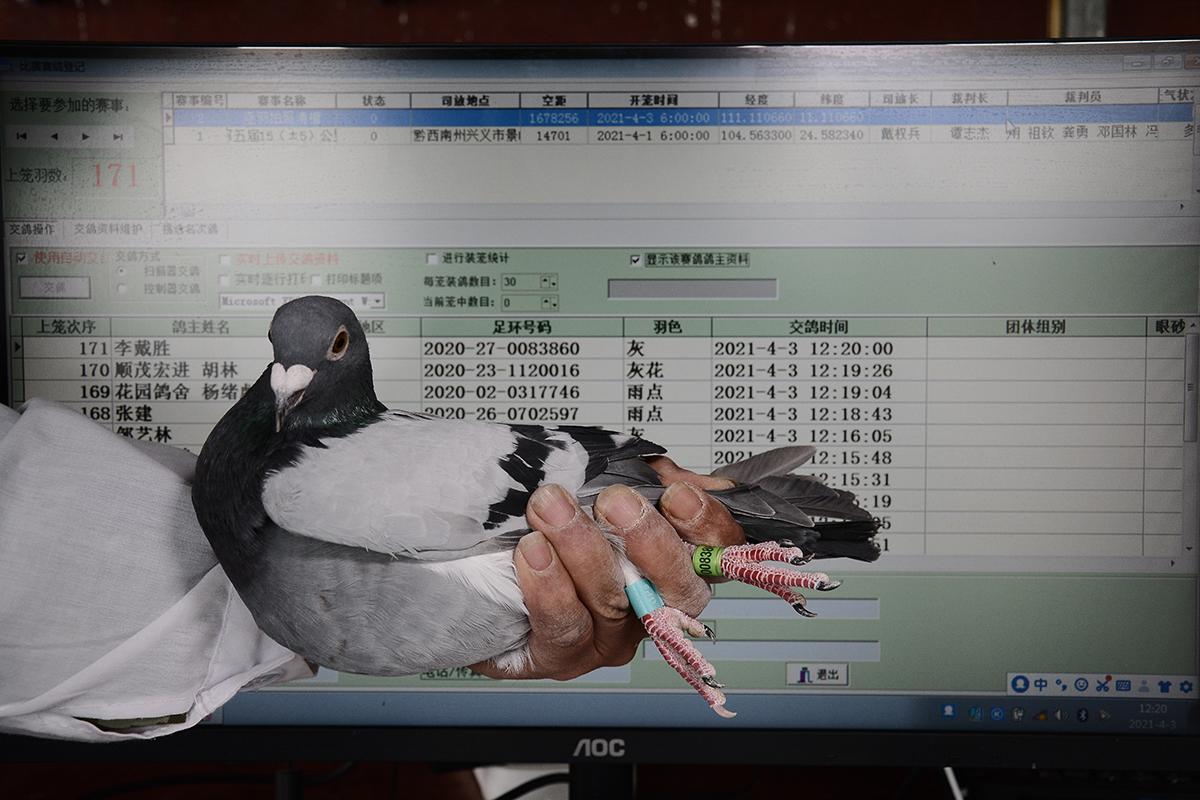Enable the 实时上传交鸽资料 checkbox
The height and width of the screenshot is (800, 1200).
coord(224,259)
